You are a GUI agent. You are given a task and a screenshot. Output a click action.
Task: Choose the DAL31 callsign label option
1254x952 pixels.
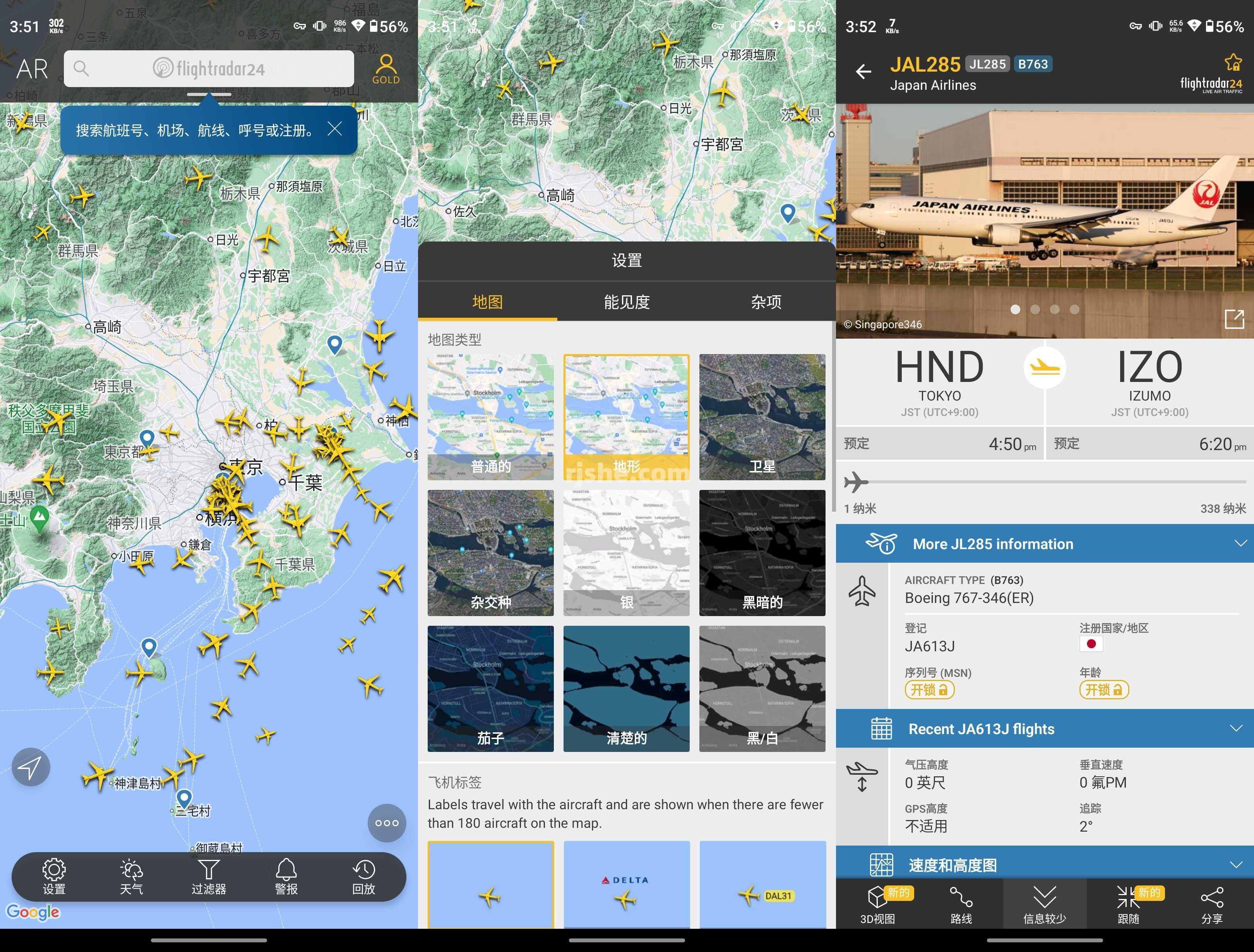(762, 885)
